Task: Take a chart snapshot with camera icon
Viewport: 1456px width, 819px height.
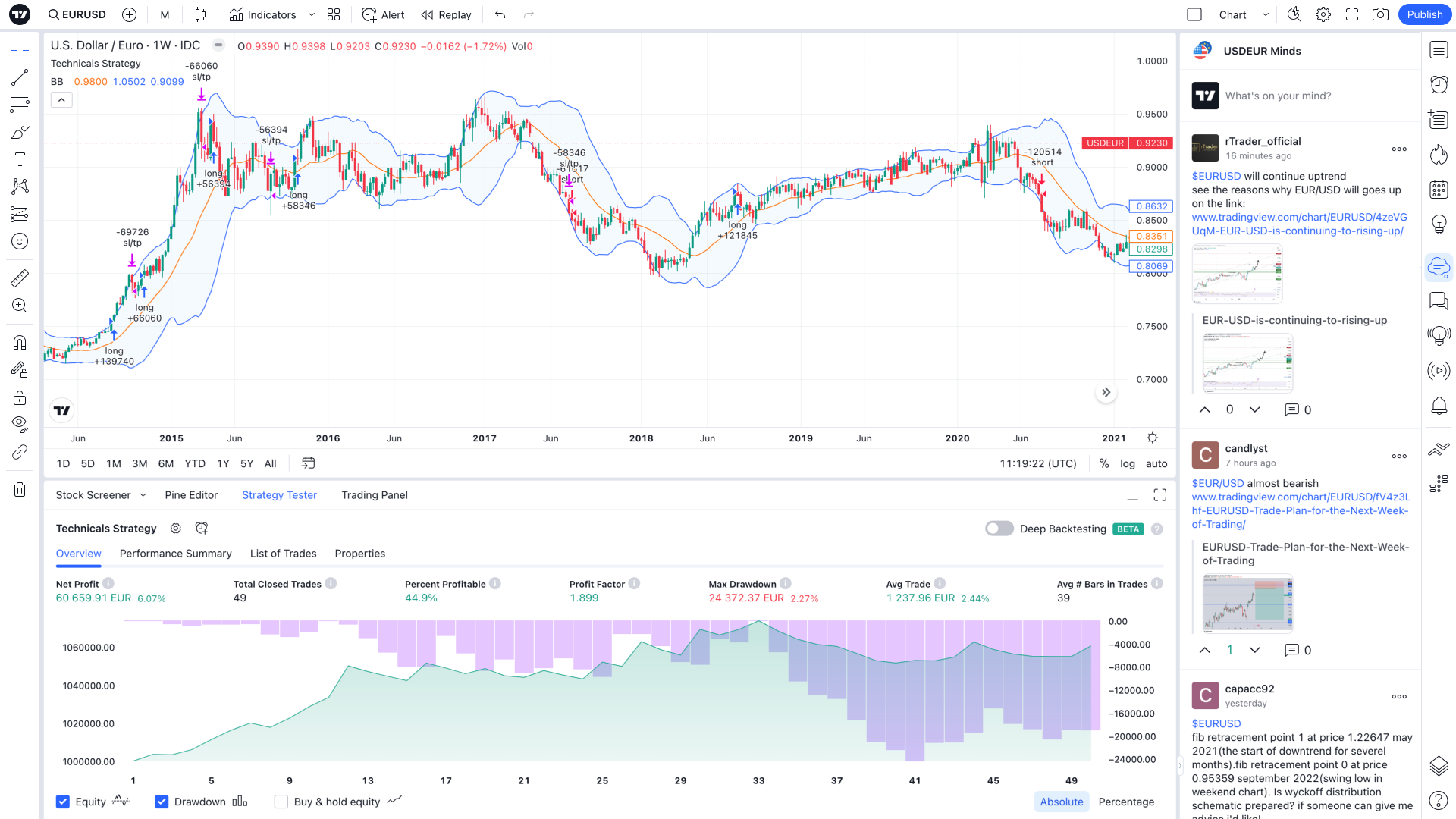Action: click(1381, 14)
